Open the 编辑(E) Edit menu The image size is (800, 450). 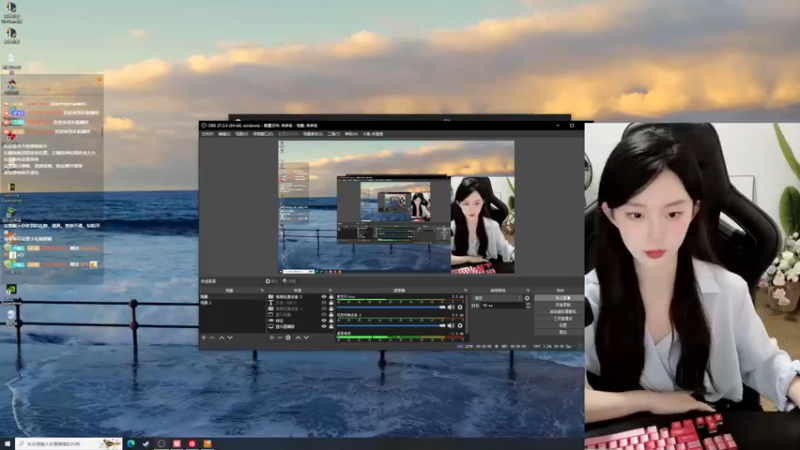[224, 134]
